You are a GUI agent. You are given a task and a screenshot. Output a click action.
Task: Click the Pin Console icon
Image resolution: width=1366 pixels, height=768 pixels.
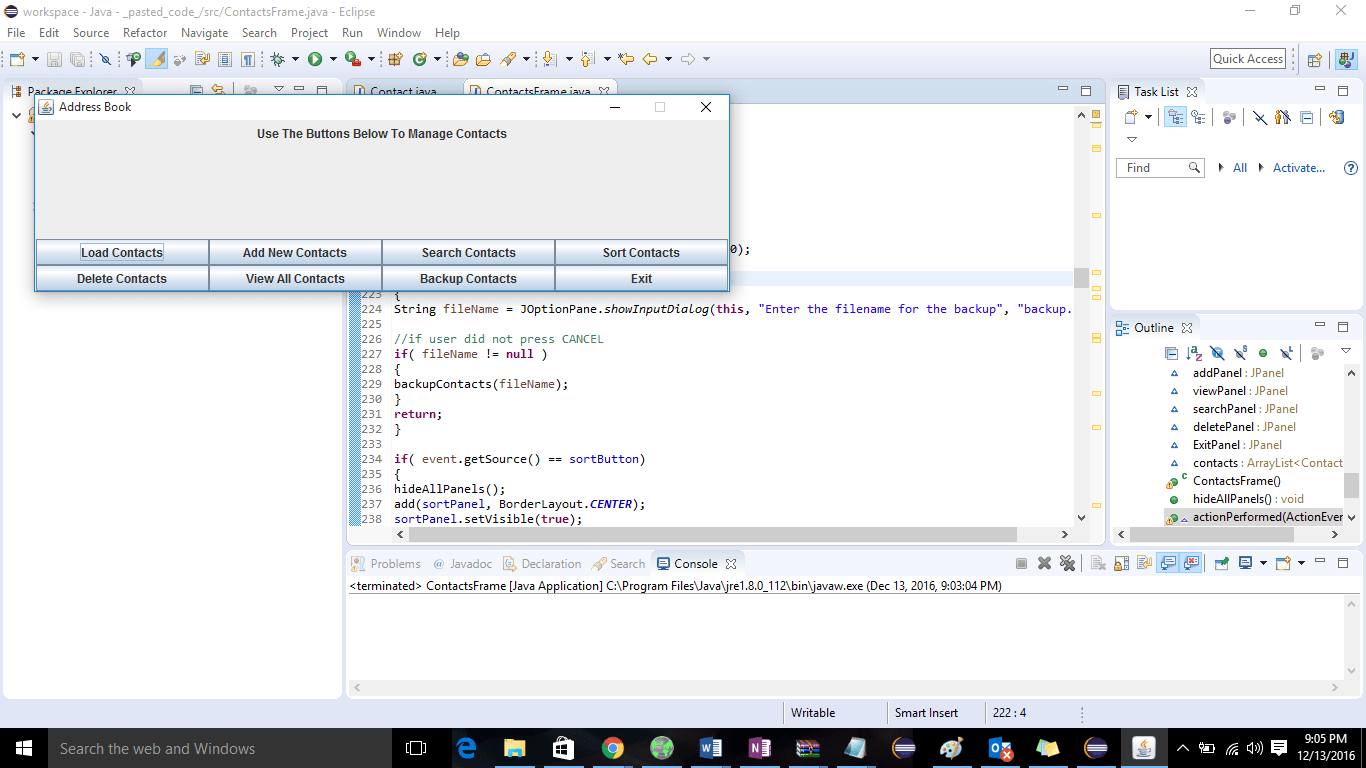pos(1222,563)
